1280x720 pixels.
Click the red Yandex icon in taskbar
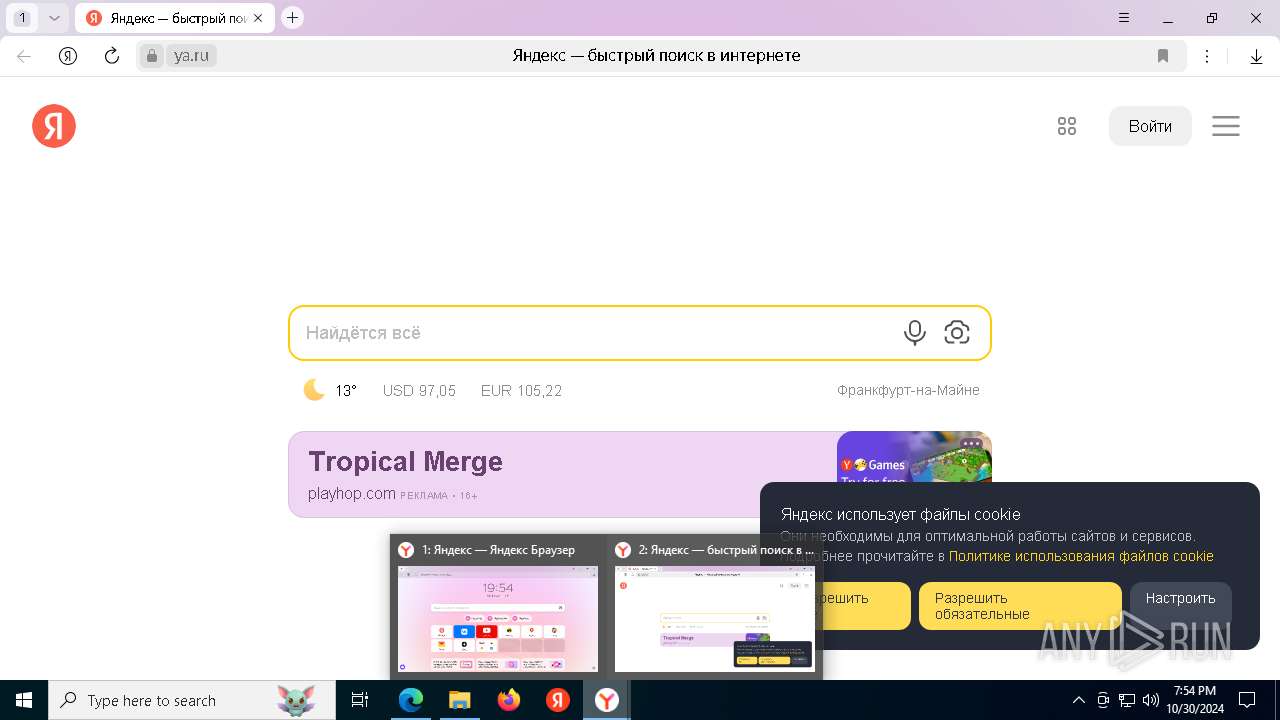(558, 700)
